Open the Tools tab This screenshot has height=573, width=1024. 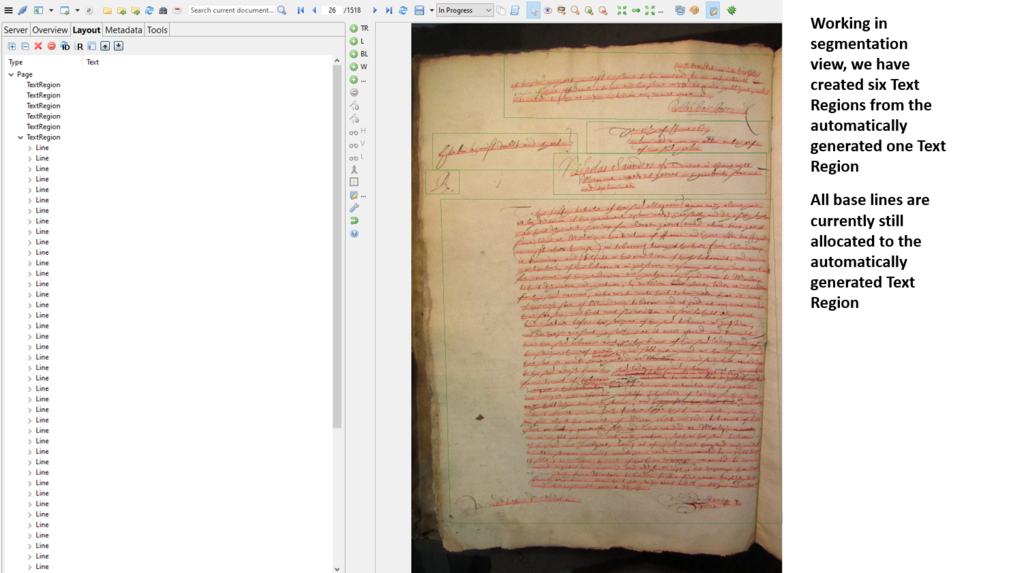pos(157,30)
